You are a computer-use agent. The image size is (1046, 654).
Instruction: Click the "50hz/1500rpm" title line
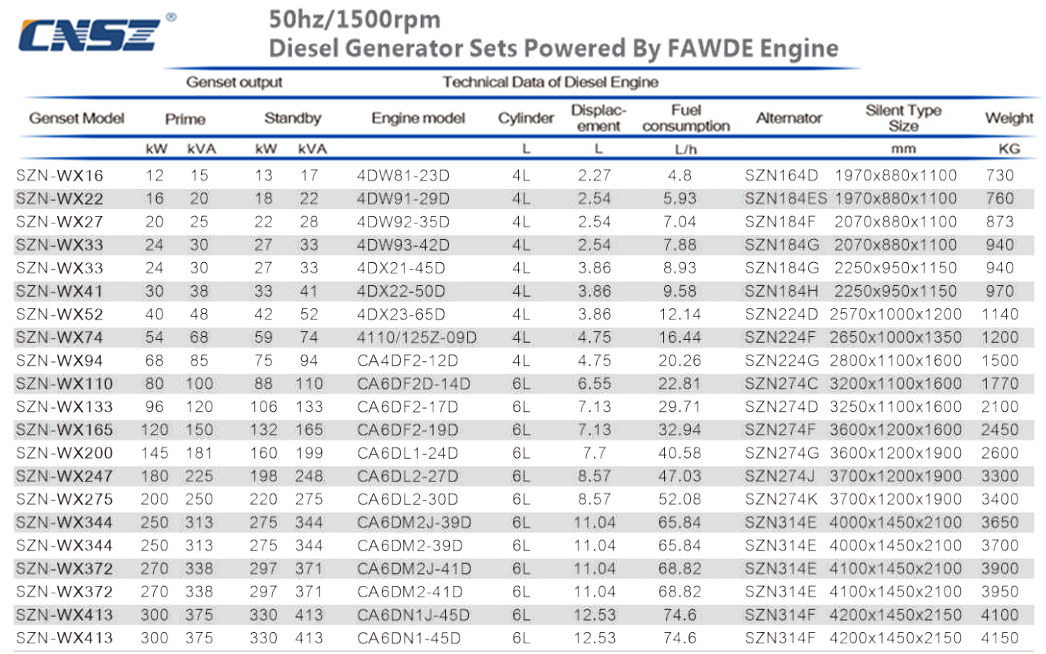point(354,19)
